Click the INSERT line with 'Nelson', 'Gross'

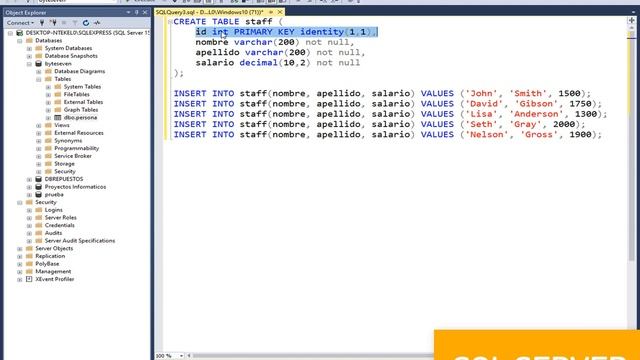[x=388, y=135]
